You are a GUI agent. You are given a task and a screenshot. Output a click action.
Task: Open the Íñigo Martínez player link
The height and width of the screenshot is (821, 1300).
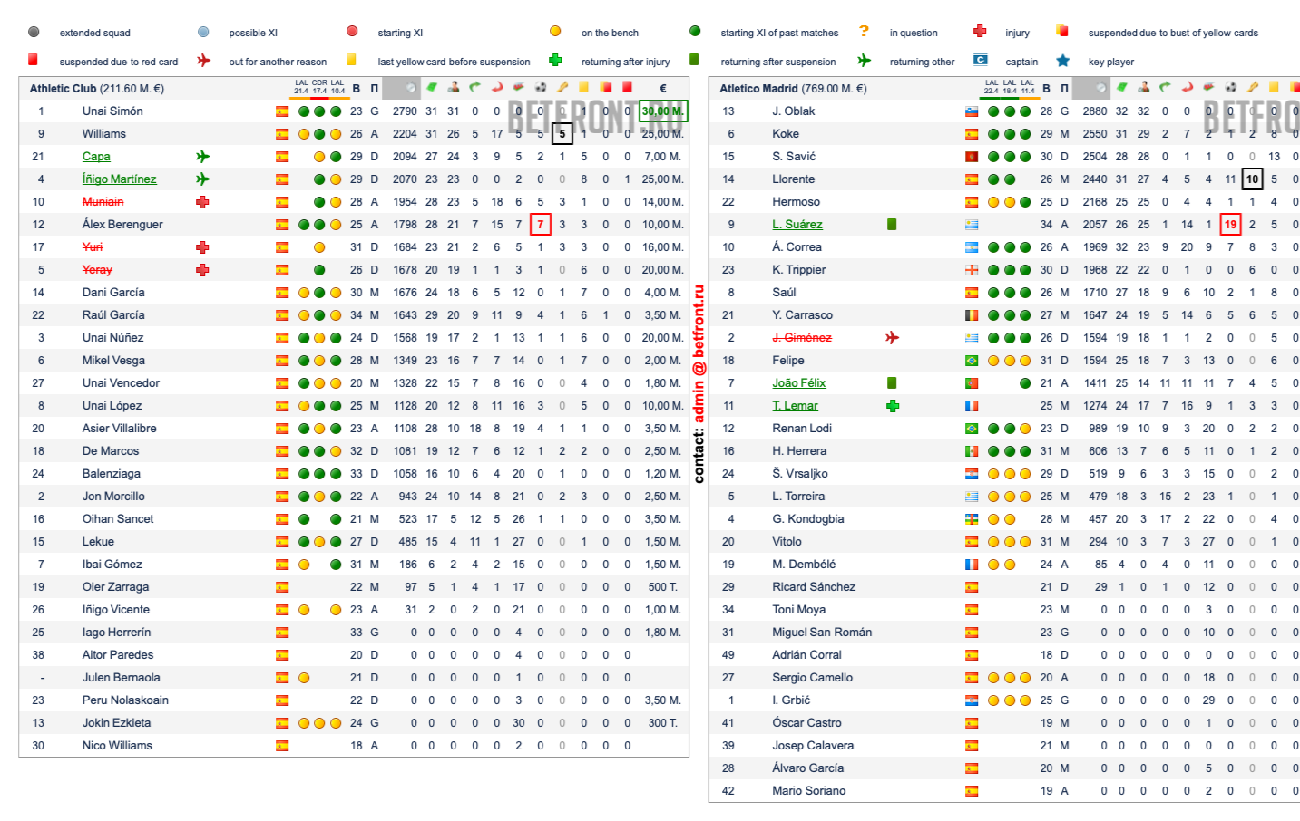pyautogui.click(x=119, y=179)
